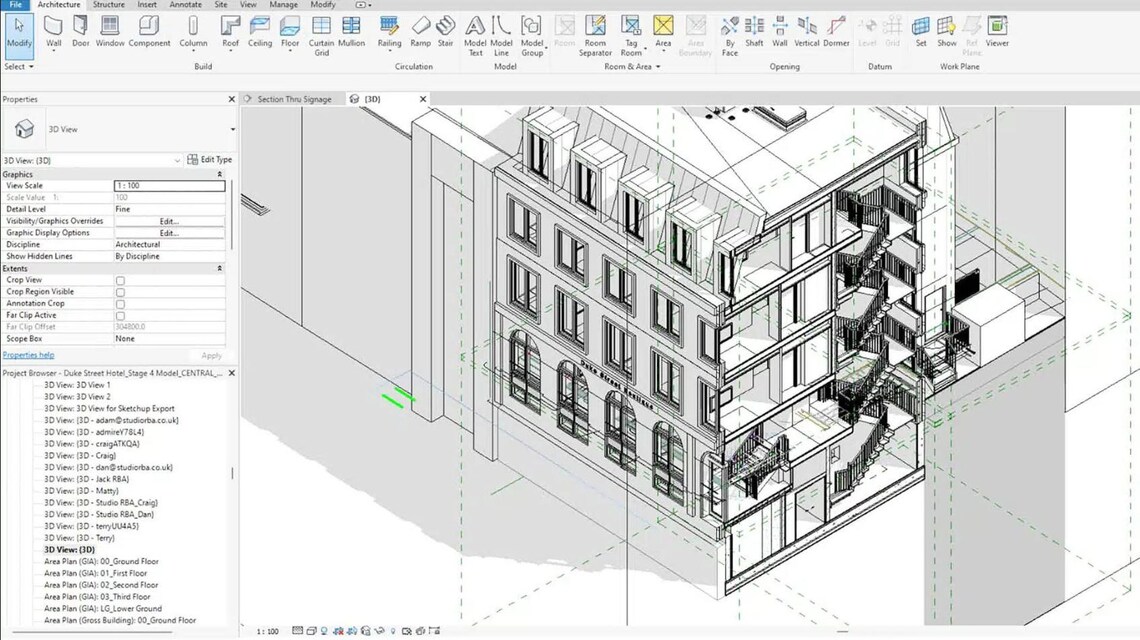Open the Room Separator tool

point(596,30)
